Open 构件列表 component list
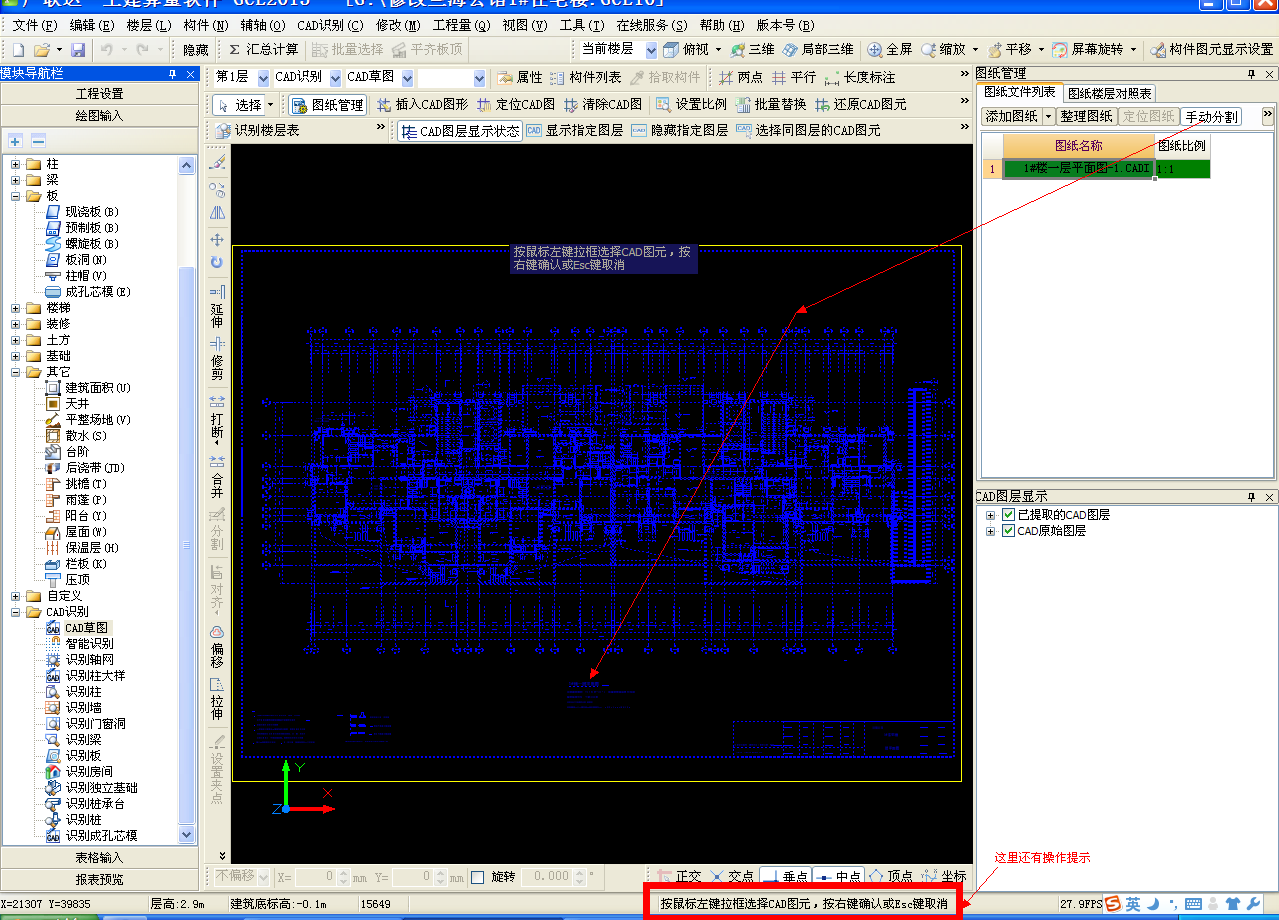The height and width of the screenshot is (920, 1279). [x=586, y=77]
